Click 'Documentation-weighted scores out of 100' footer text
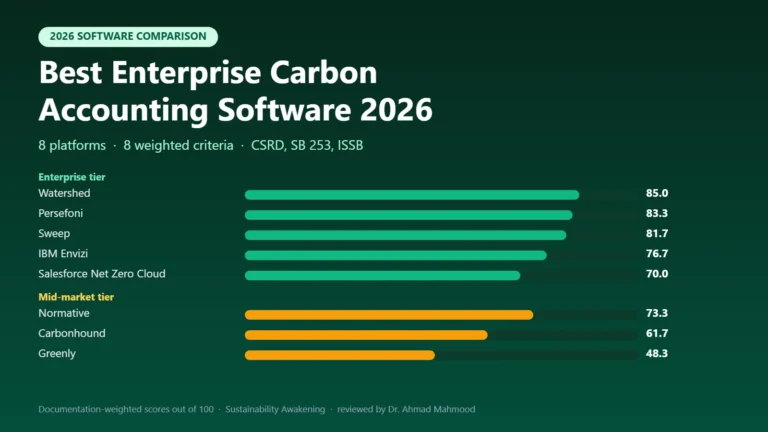 click(x=126, y=409)
